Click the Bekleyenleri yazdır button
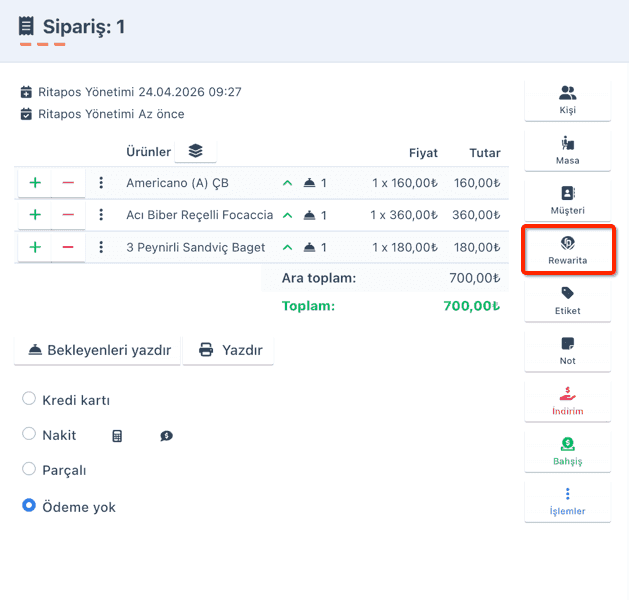629x600 pixels. point(97,350)
